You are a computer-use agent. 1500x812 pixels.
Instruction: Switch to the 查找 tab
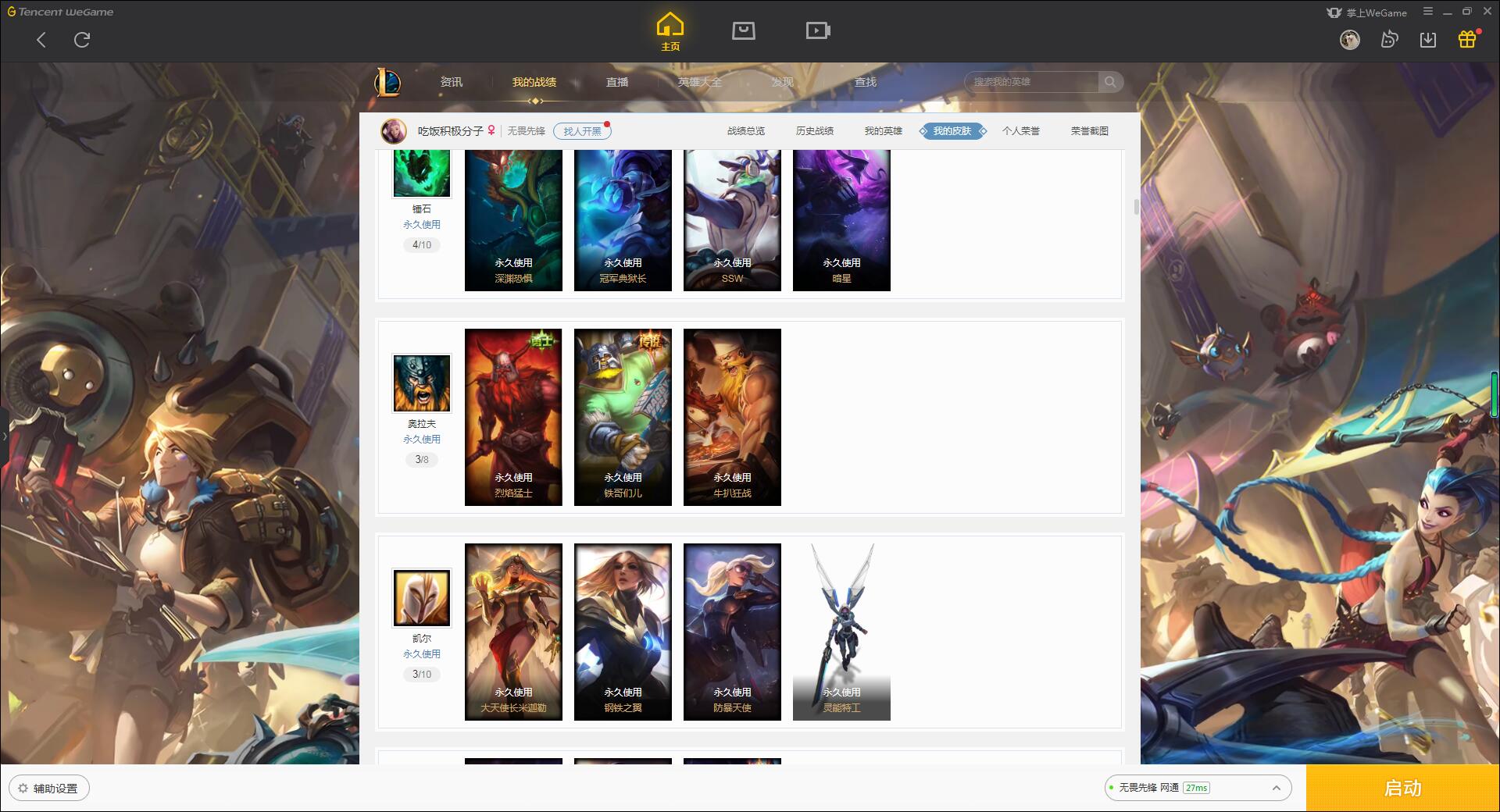866,82
